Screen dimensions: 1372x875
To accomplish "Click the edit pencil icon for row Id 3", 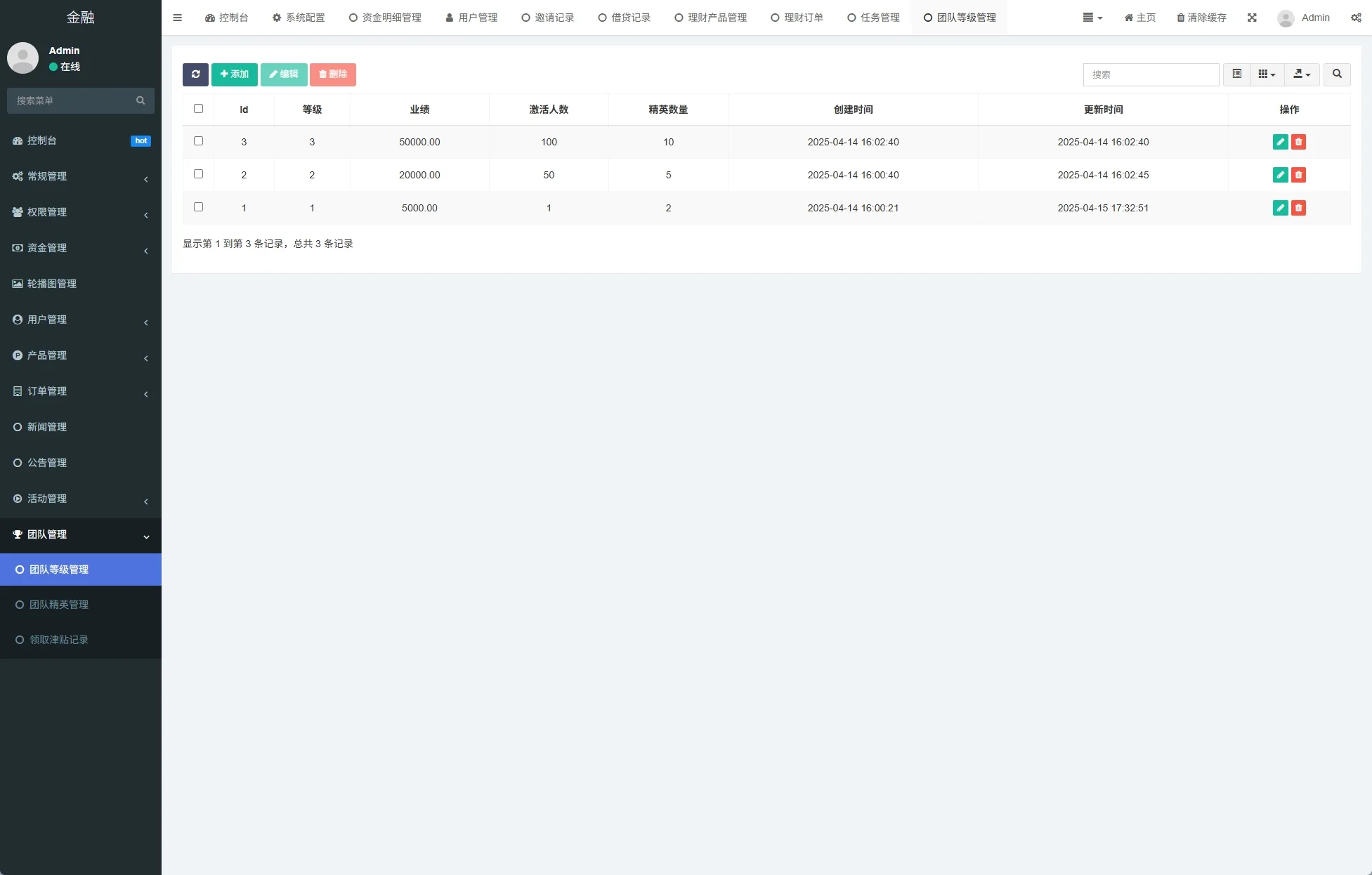I will (1280, 142).
